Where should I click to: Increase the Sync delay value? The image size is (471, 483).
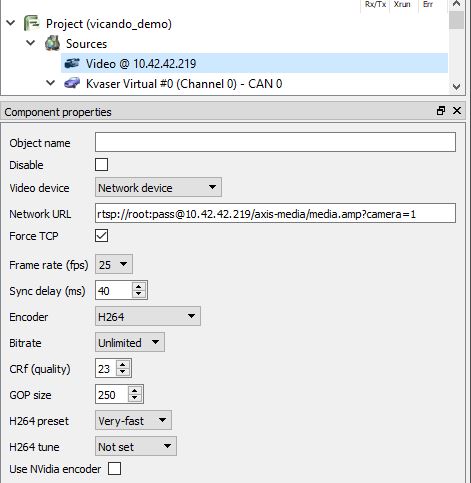[x=139, y=286]
